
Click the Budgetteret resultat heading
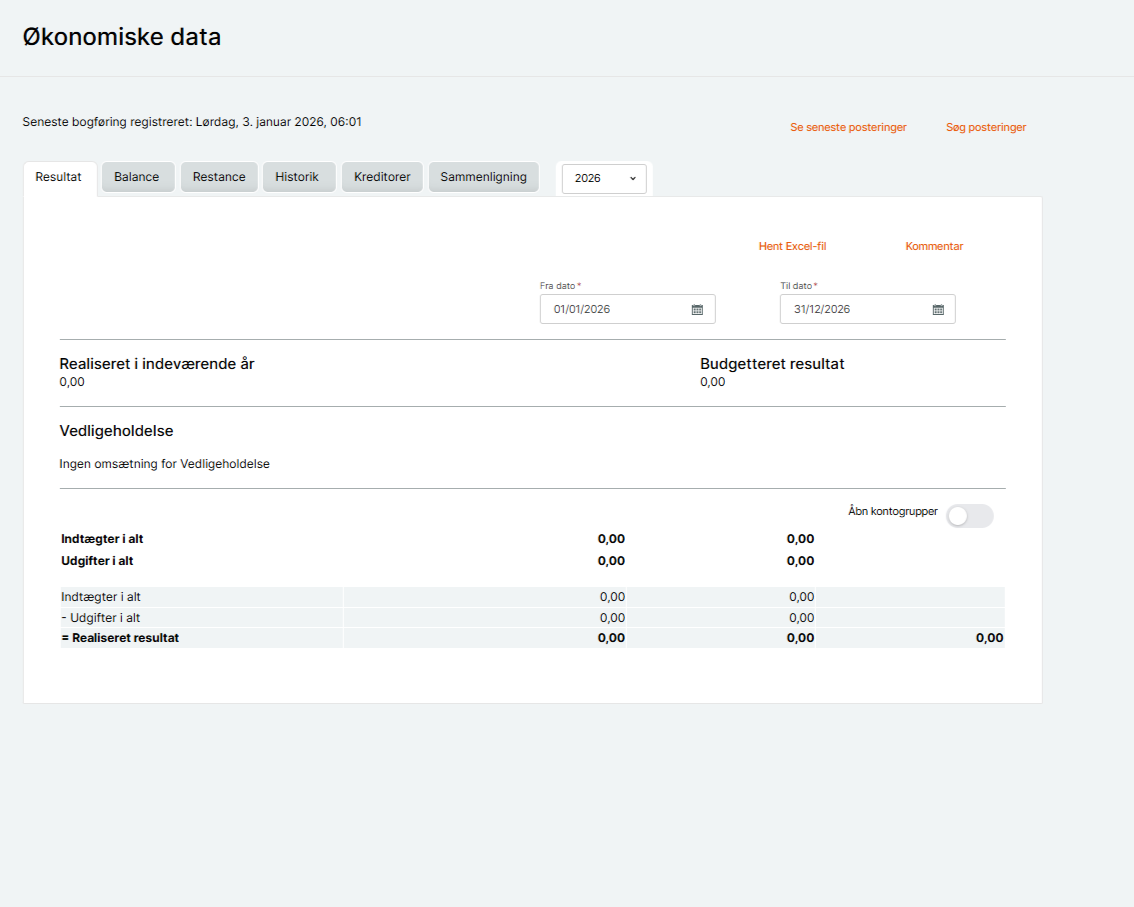pyautogui.click(x=772, y=364)
